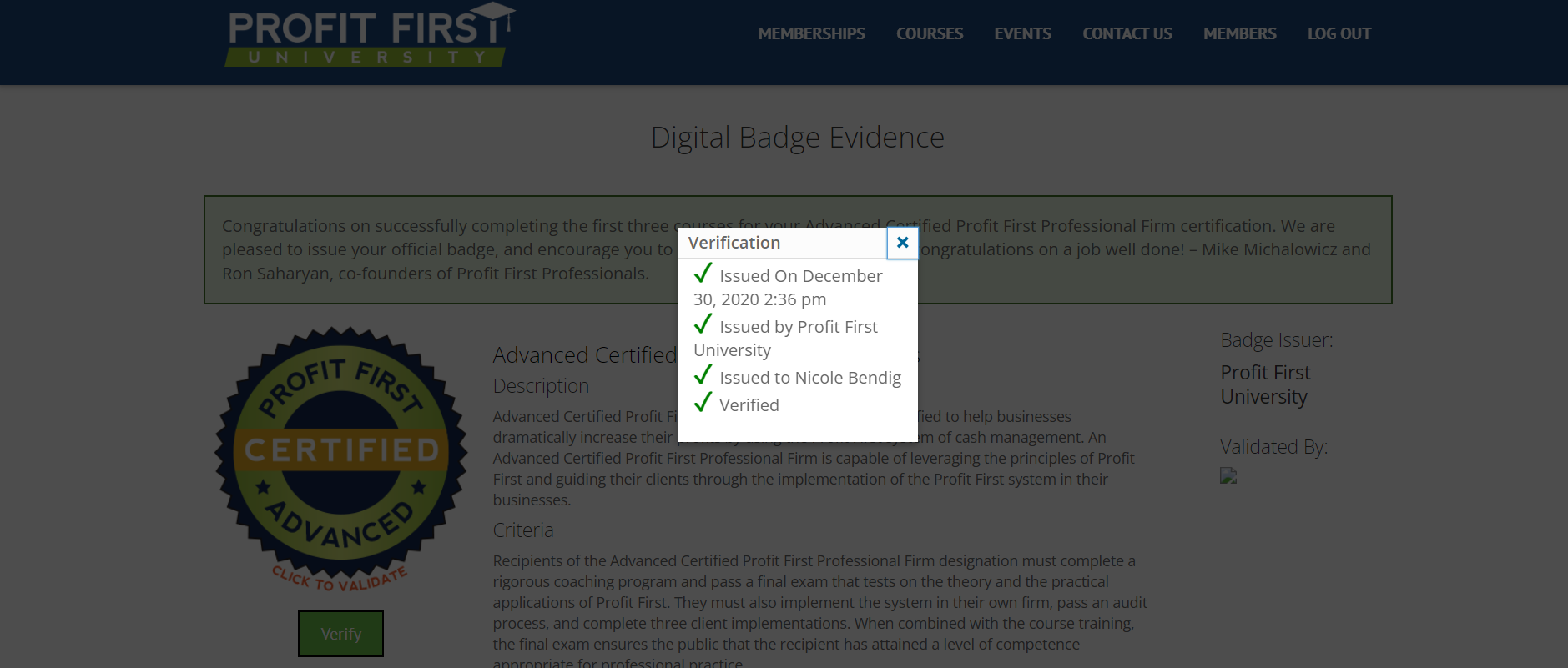This screenshot has height=668, width=1568.
Task: Click the Verified status line
Action: point(736,405)
